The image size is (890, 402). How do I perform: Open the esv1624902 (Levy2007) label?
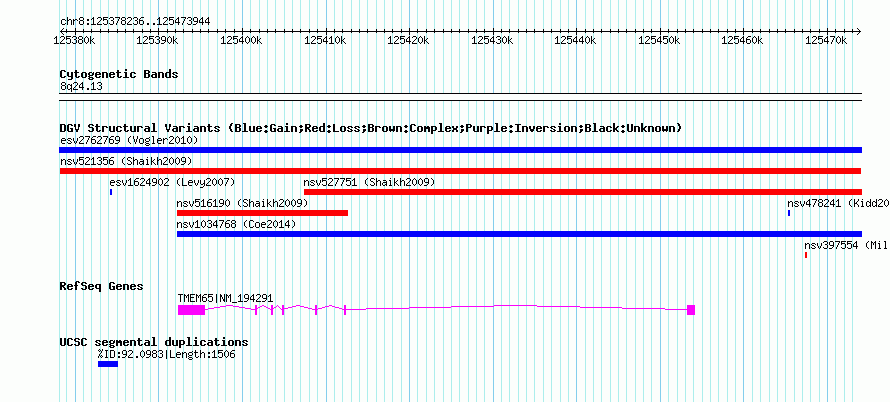pos(172,182)
